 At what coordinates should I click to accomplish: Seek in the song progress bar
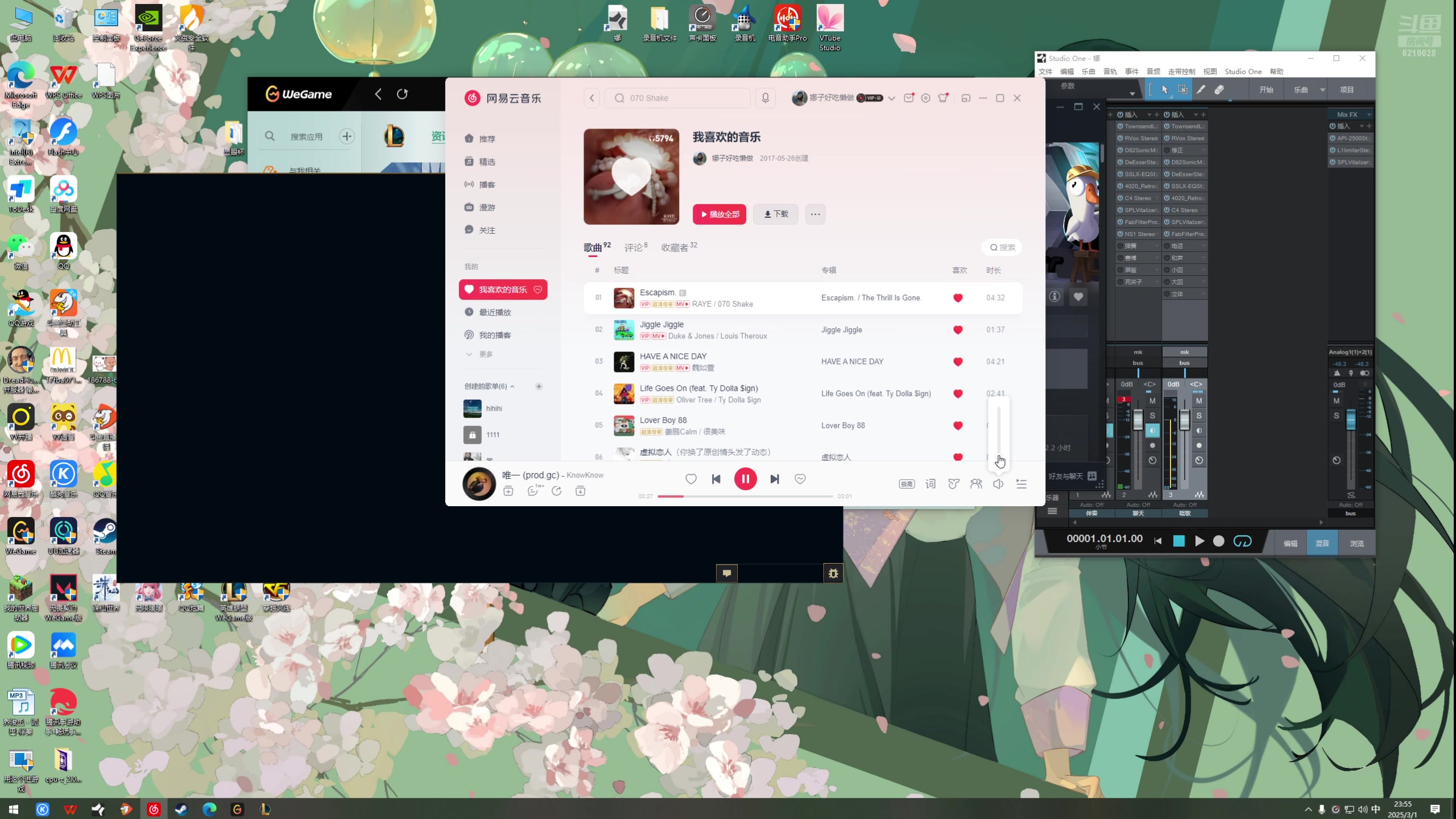(x=745, y=497)
